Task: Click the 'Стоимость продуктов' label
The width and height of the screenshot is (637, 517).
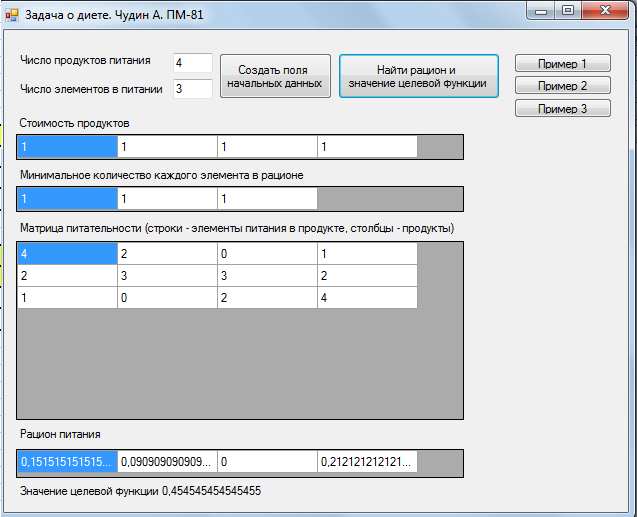Action: click(x=74, y=123)
